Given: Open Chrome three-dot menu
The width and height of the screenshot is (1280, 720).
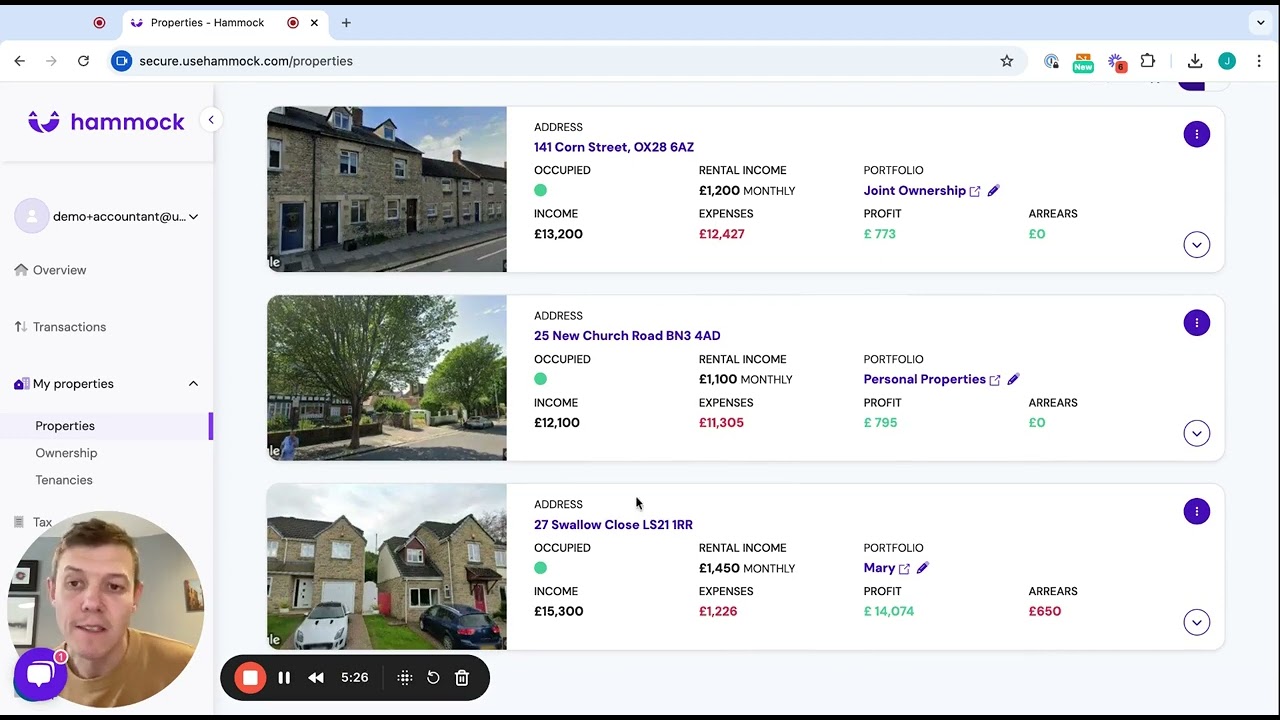Looking at the screenshot, I should [1259, 61].
